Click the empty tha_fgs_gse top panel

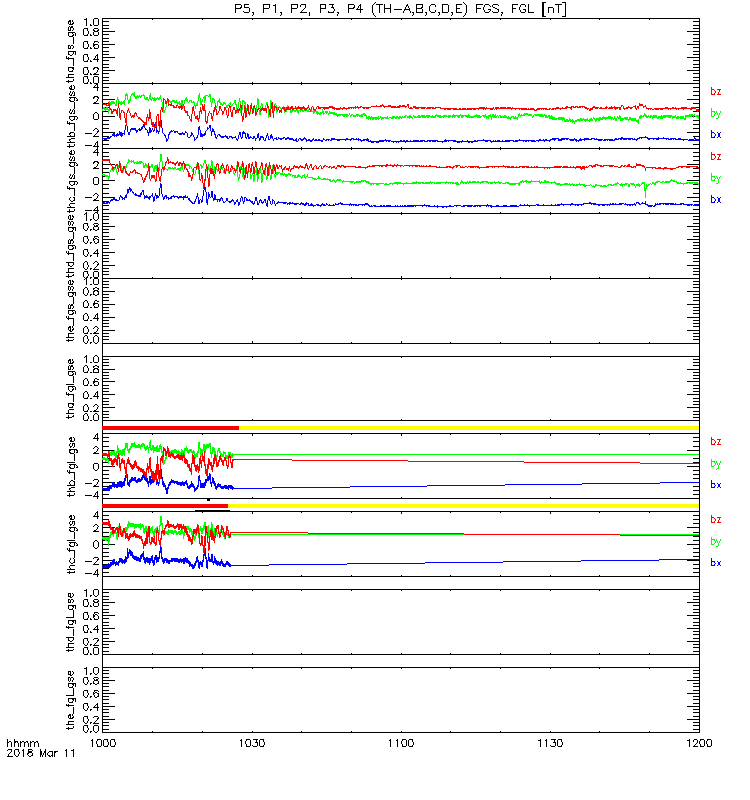pos(401,51)
